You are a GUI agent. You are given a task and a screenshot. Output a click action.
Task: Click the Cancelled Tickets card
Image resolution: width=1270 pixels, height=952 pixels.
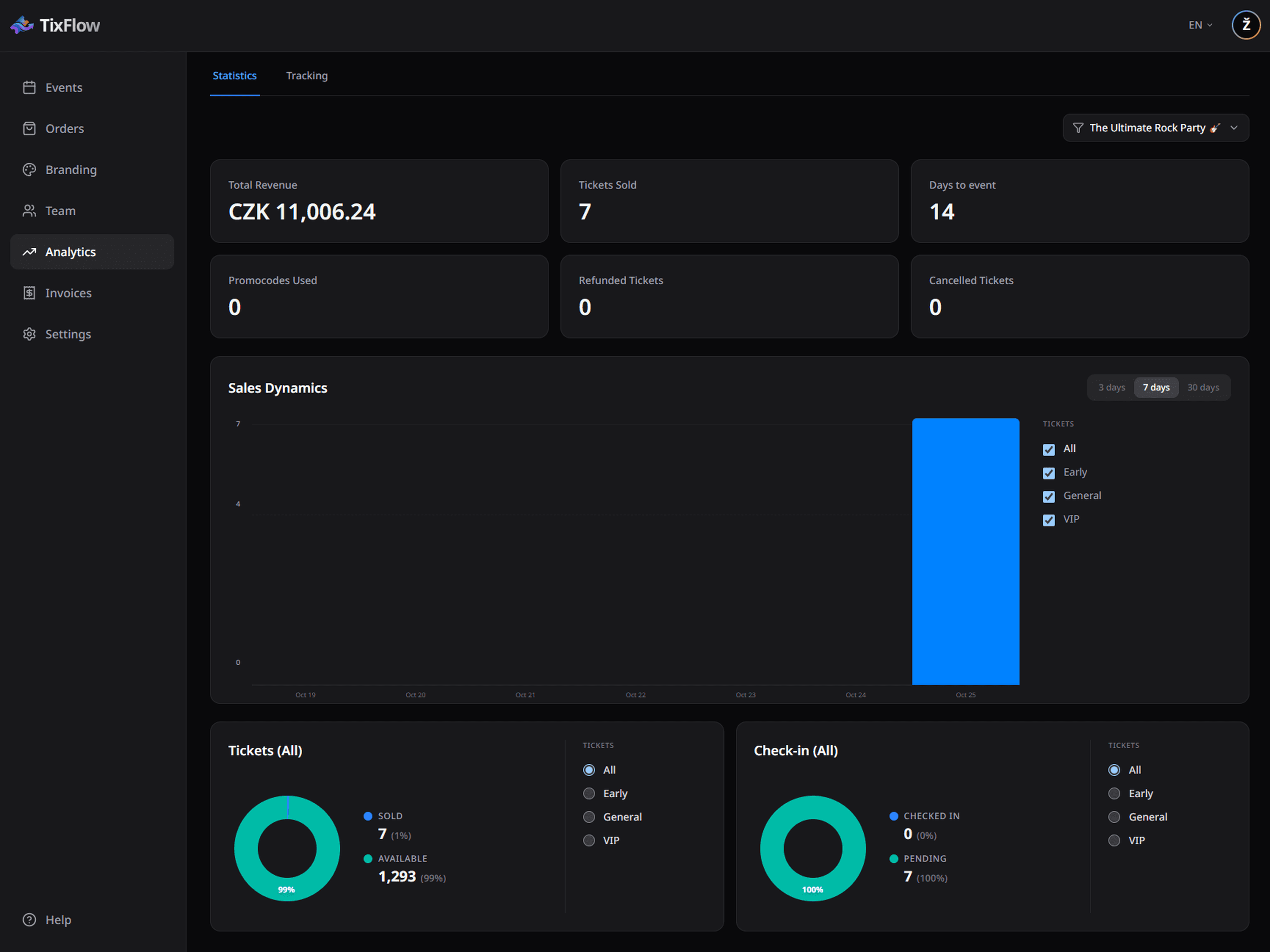(x=1079, y=296)
